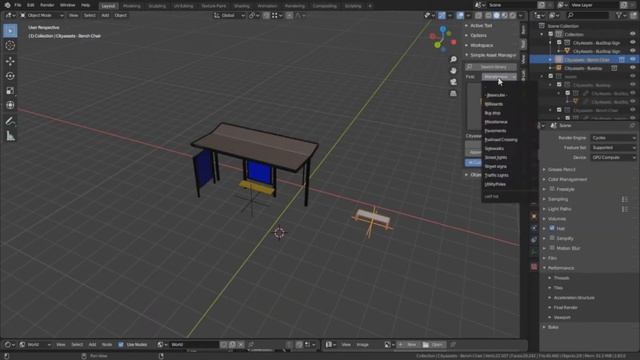
Task: Select the Annotate tool
Action: (x=10, y=121)
